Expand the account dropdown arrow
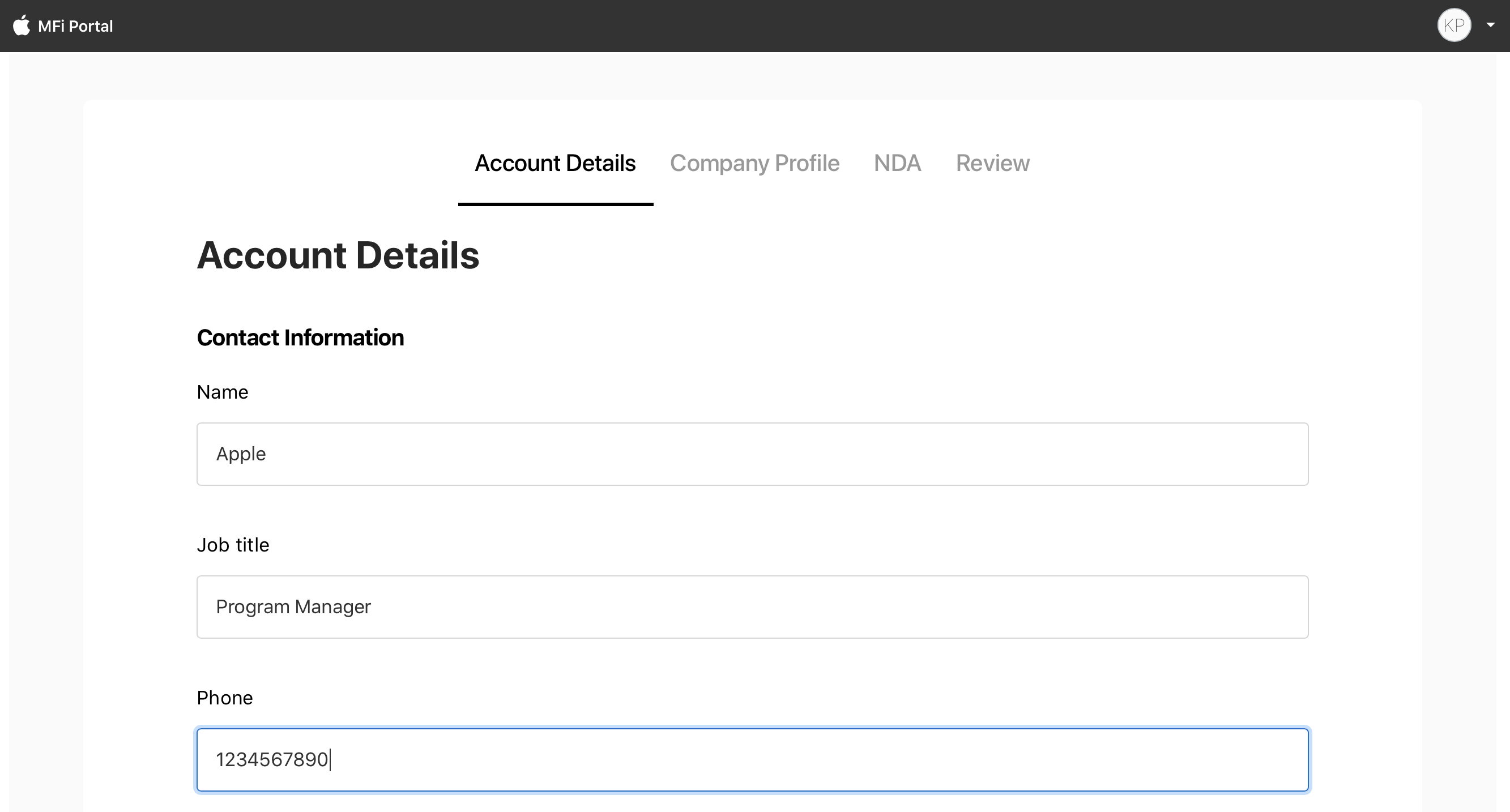The height and width of the screenshot is (812, 1510). pos(1491,25)
